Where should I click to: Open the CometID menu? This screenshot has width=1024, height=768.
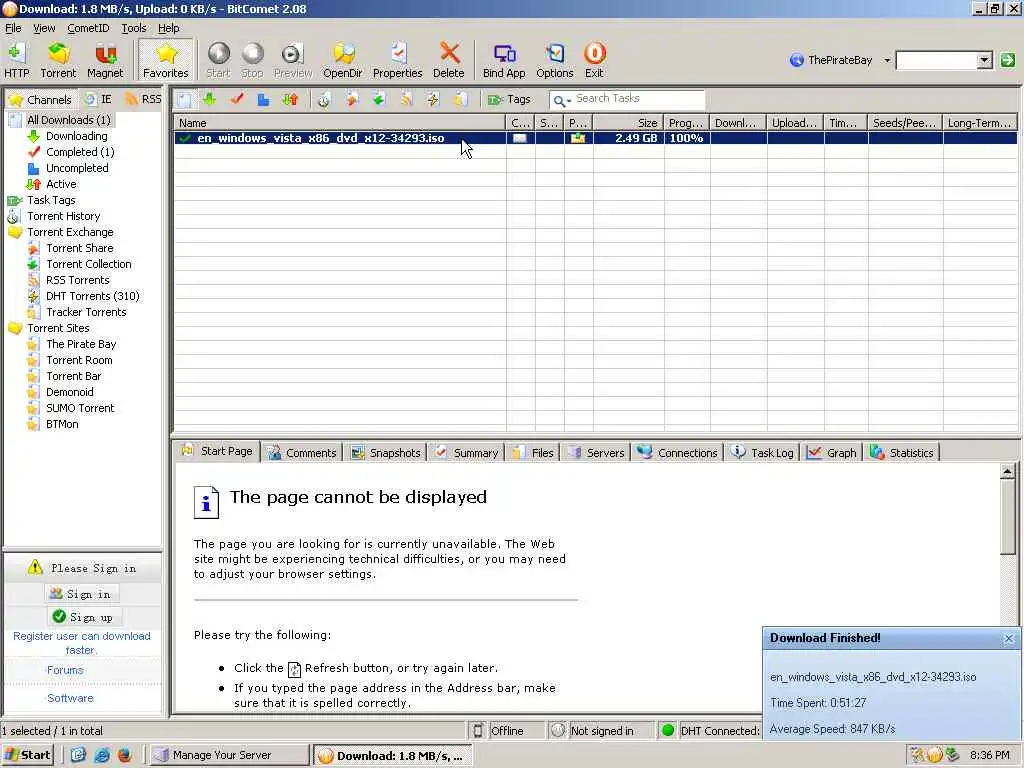click(x=88, y=28)
